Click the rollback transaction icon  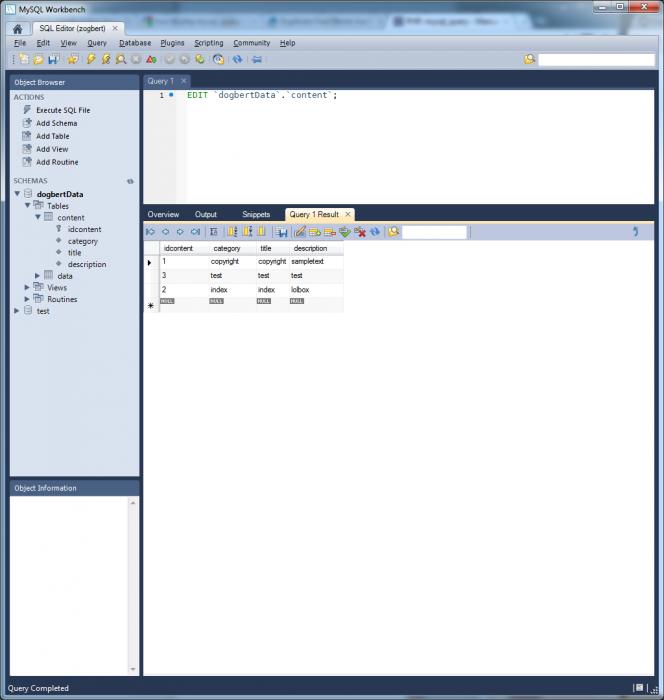[x=184, y=59]
